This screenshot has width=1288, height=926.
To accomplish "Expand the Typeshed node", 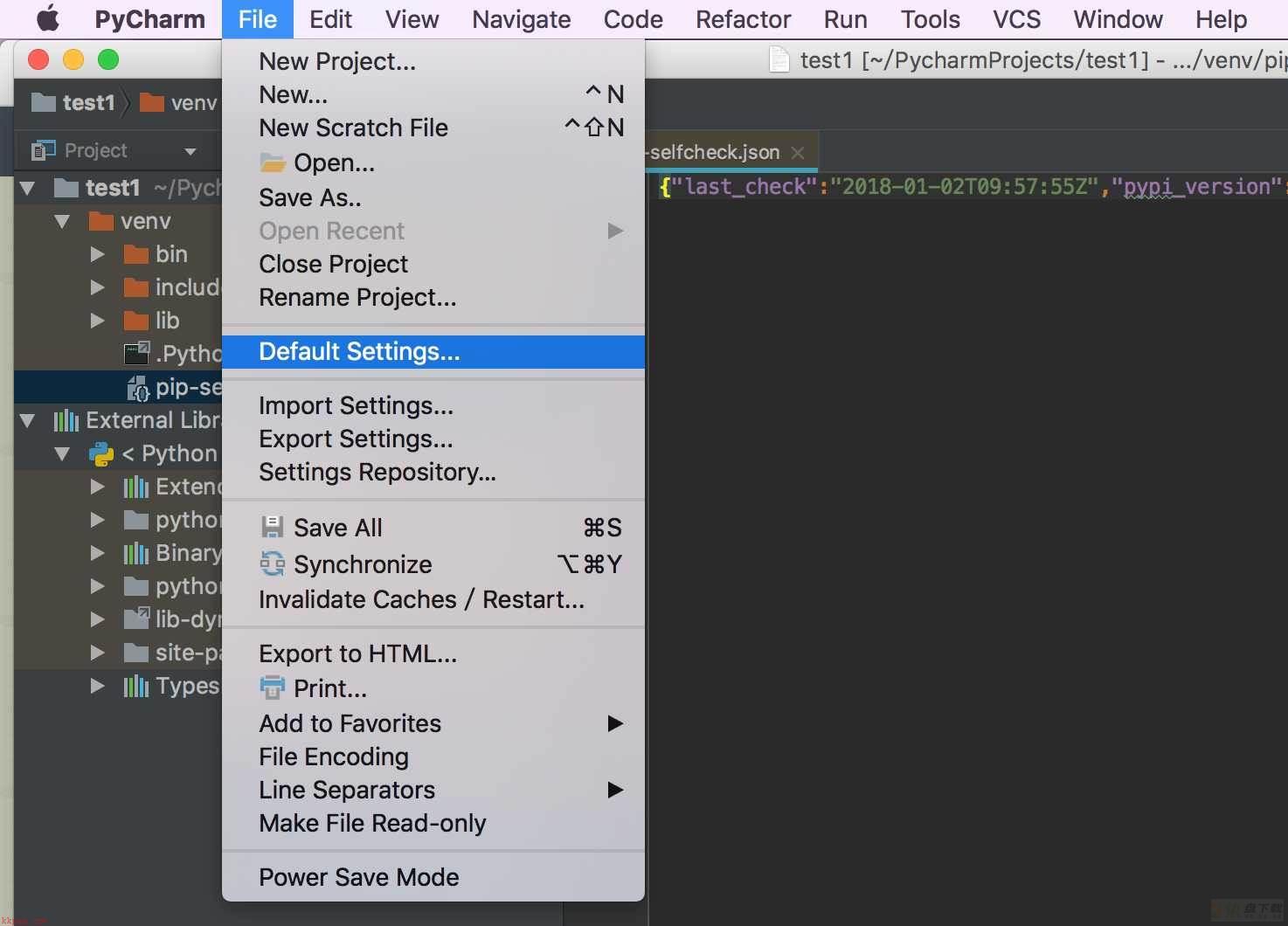I will point(98,686).
